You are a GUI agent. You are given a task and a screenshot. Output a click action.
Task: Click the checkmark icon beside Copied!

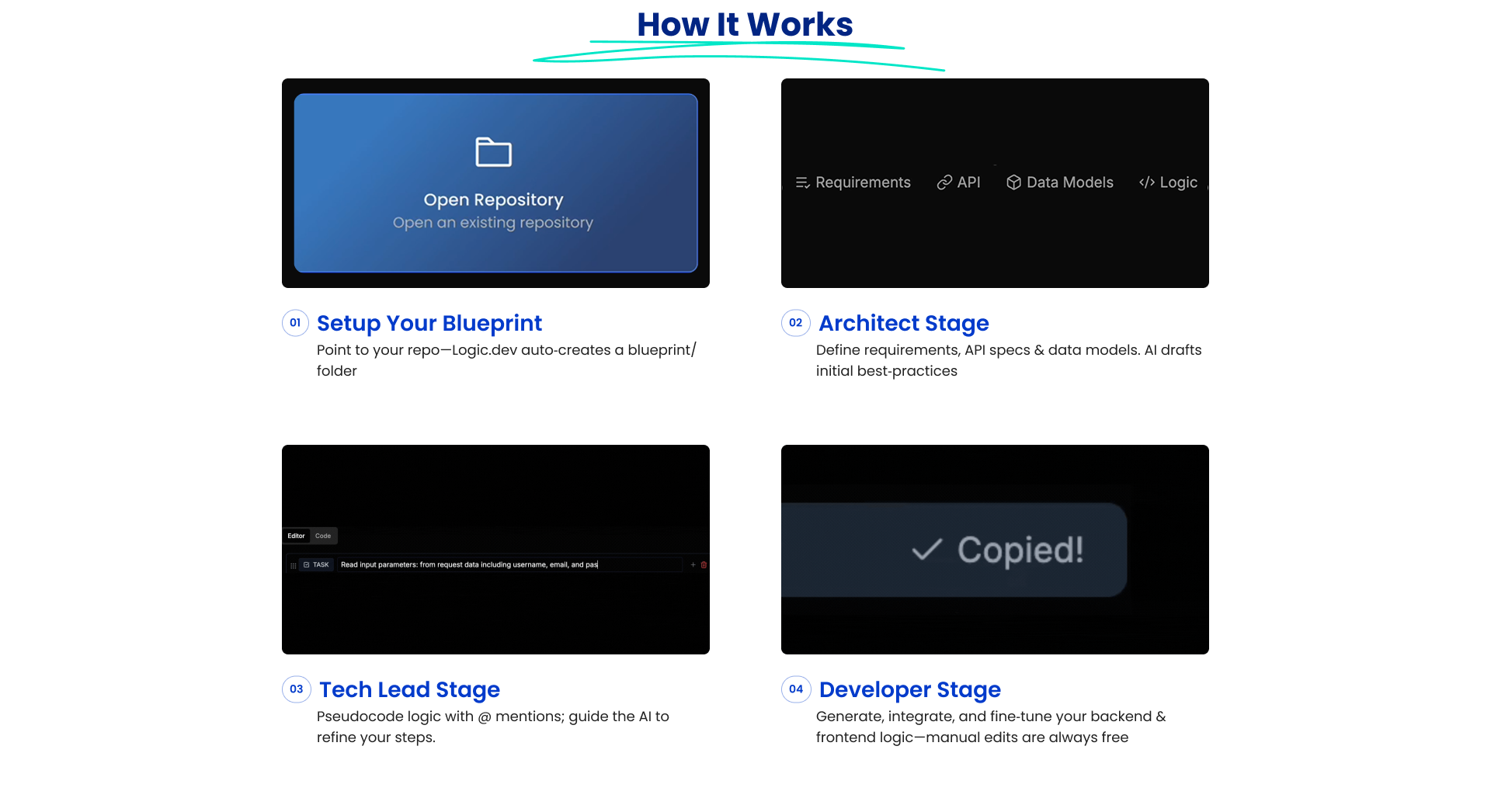(926, 550)
